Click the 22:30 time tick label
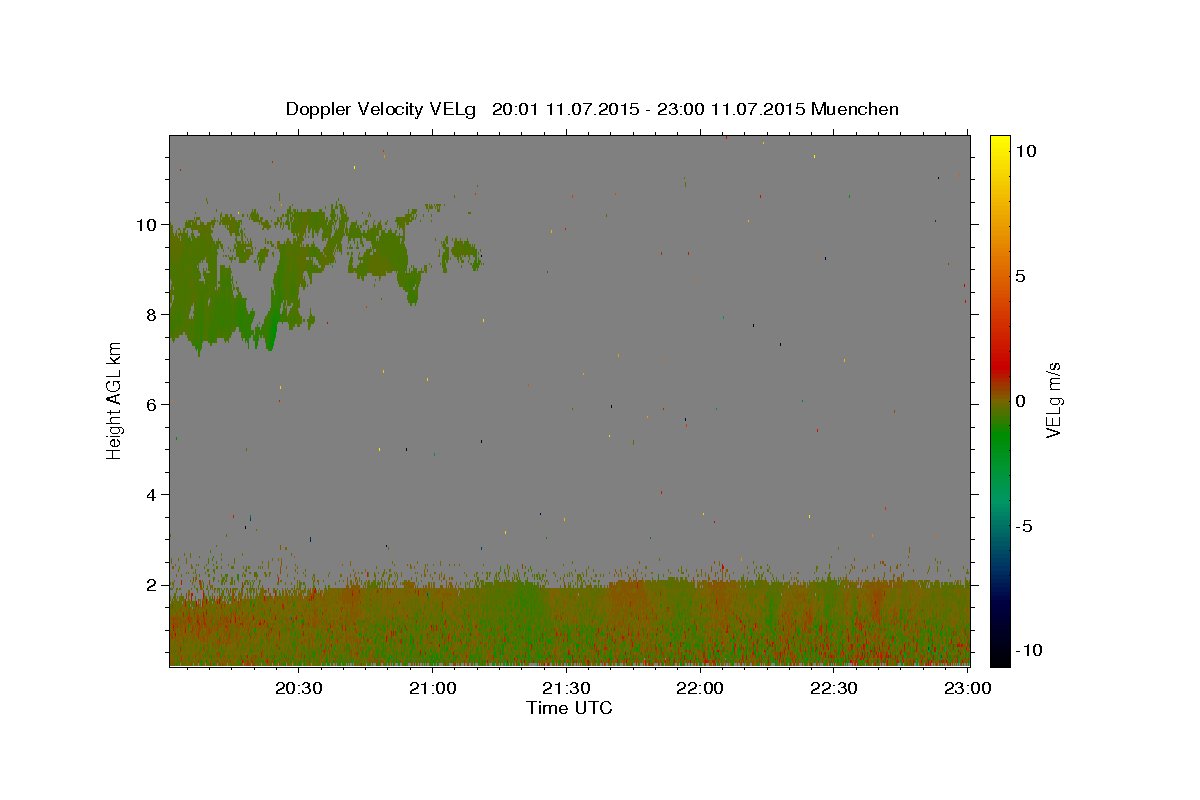 coord(834,688)
